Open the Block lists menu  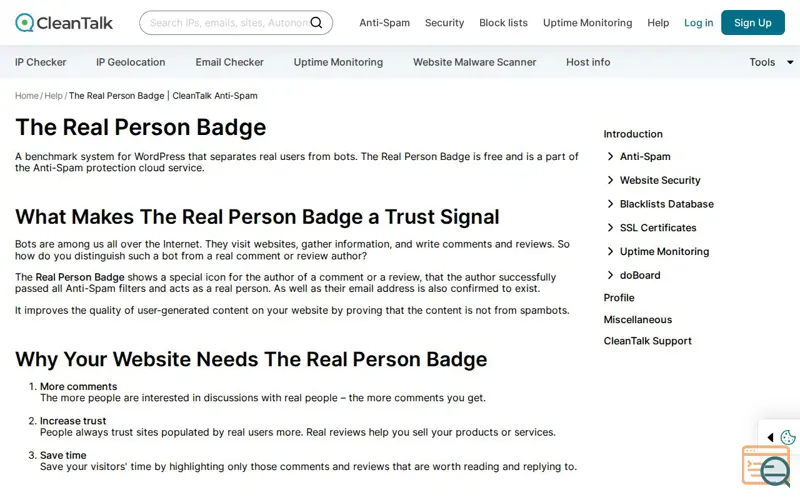click(x=503, y=23)
